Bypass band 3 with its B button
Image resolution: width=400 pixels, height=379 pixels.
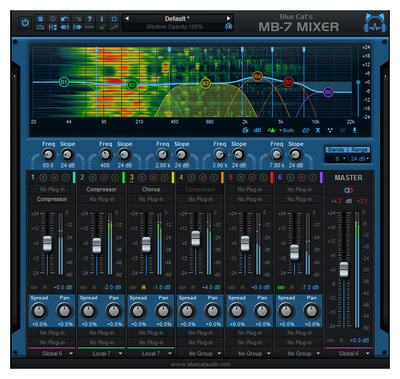[x=142, y=178]
